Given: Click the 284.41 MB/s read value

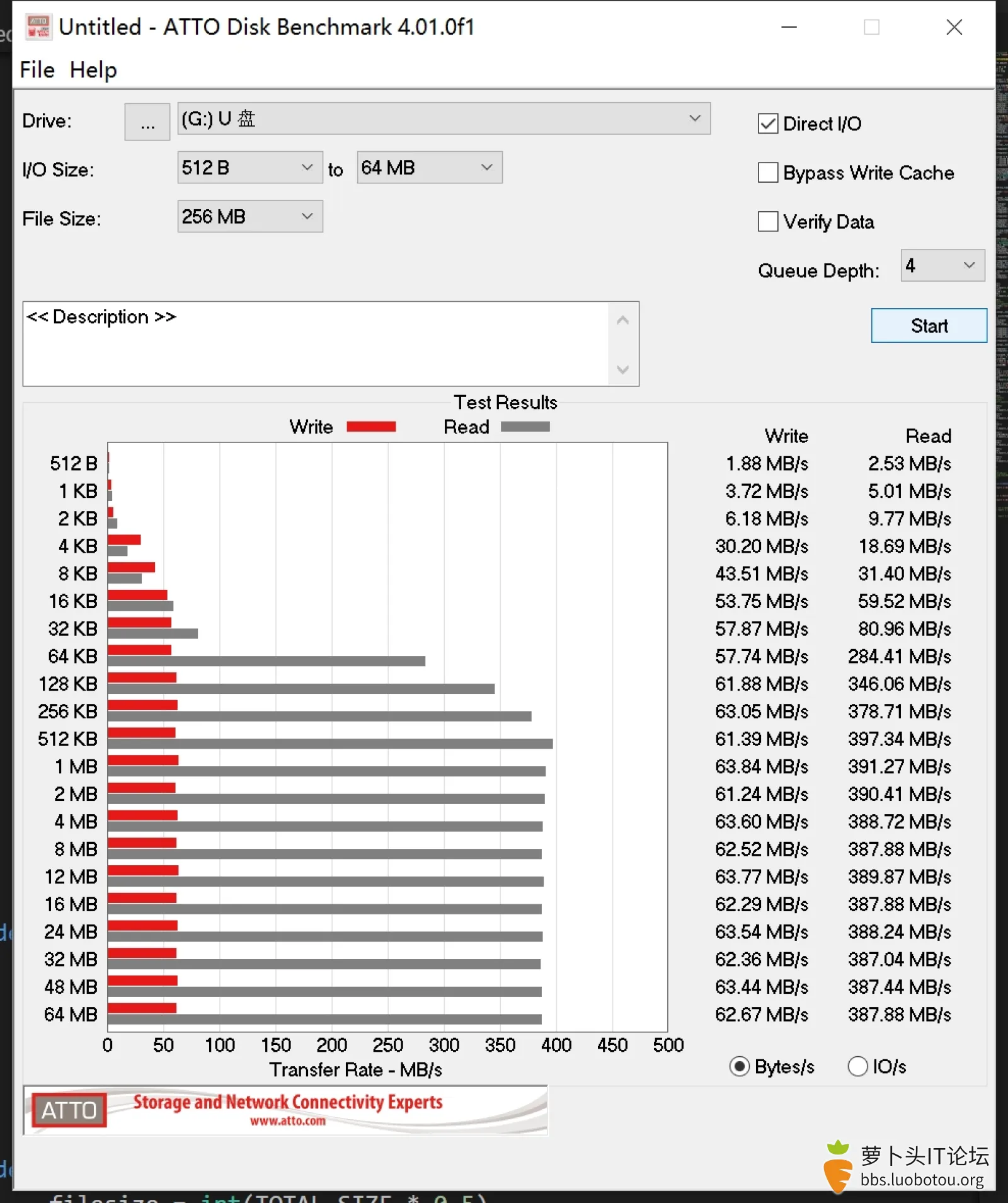Looking at the screenshot, I should 899,657.
